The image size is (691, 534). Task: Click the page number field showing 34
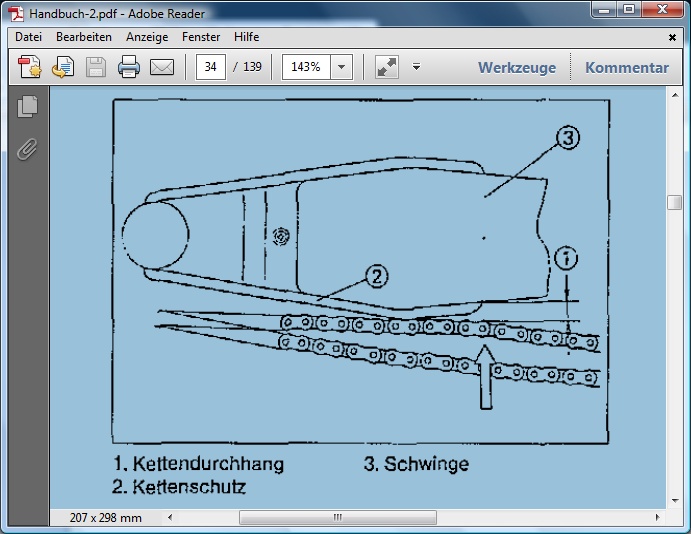click(210, 67)
